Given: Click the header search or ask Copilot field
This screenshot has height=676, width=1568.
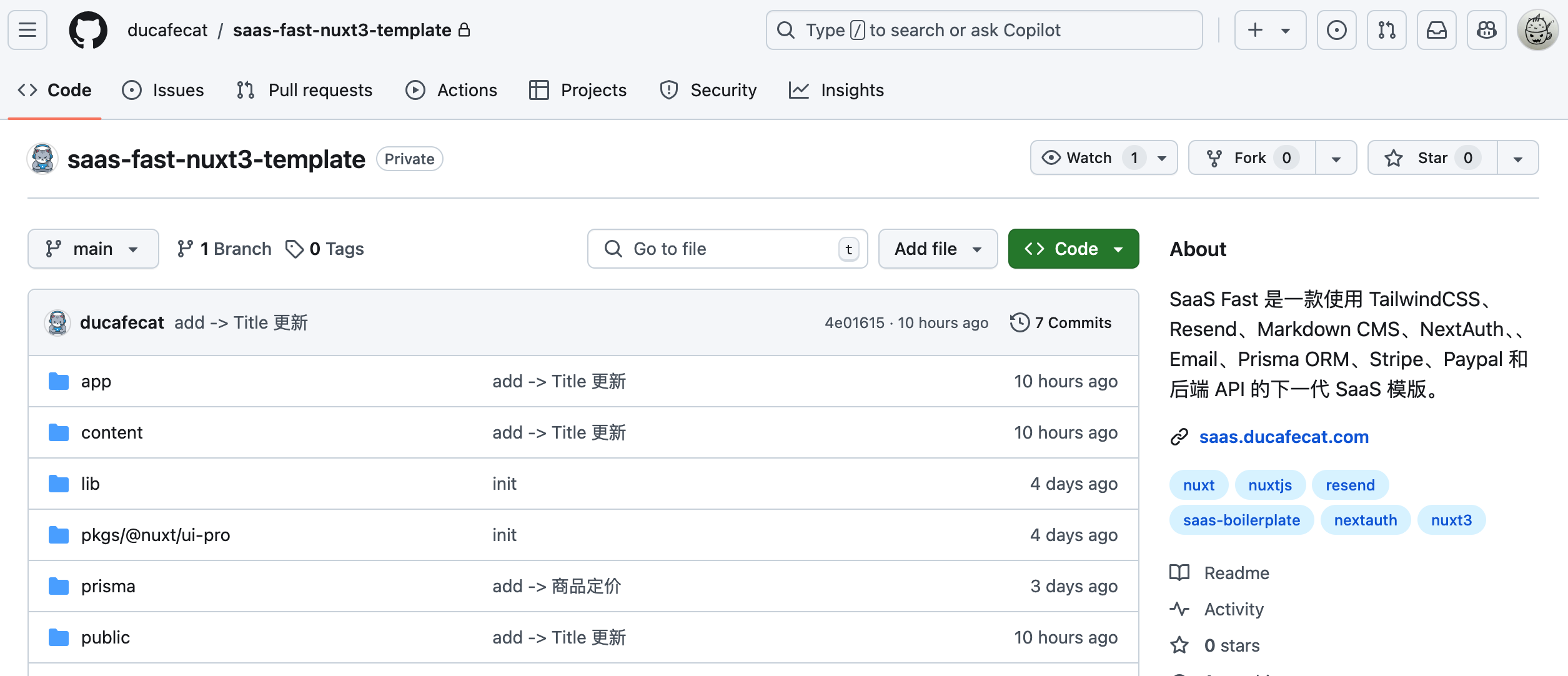Looking at the screenshot, I should (984, 30).
